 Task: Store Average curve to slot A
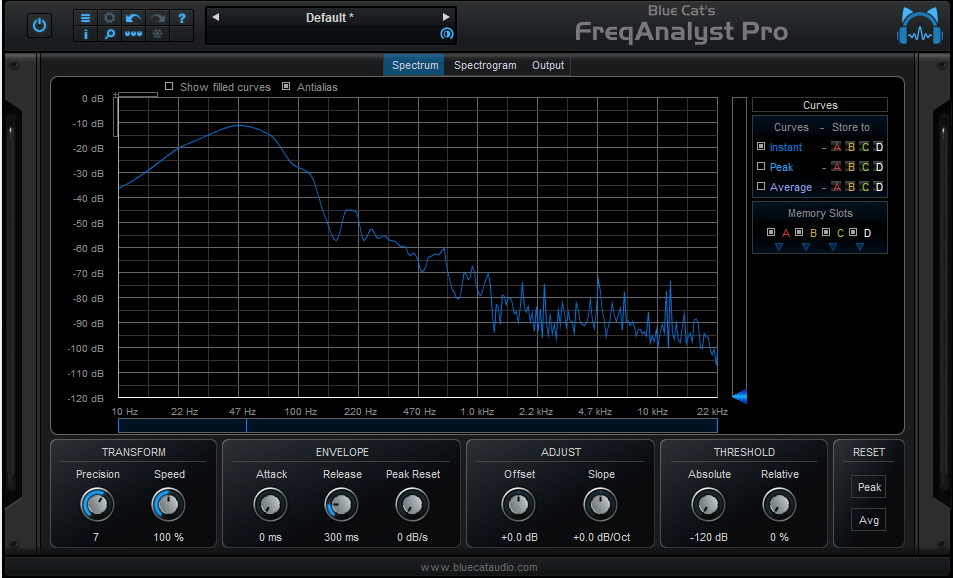point(836,187)
